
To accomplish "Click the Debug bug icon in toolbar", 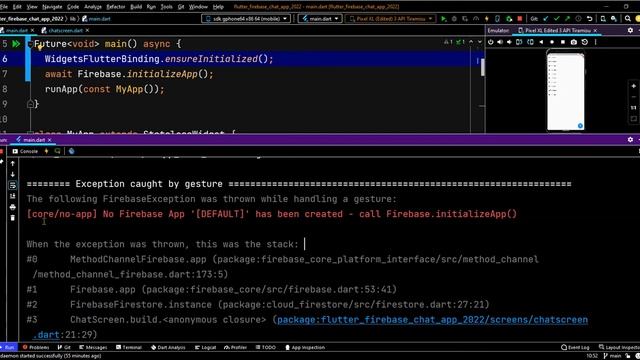I will [x=454, y=19].
